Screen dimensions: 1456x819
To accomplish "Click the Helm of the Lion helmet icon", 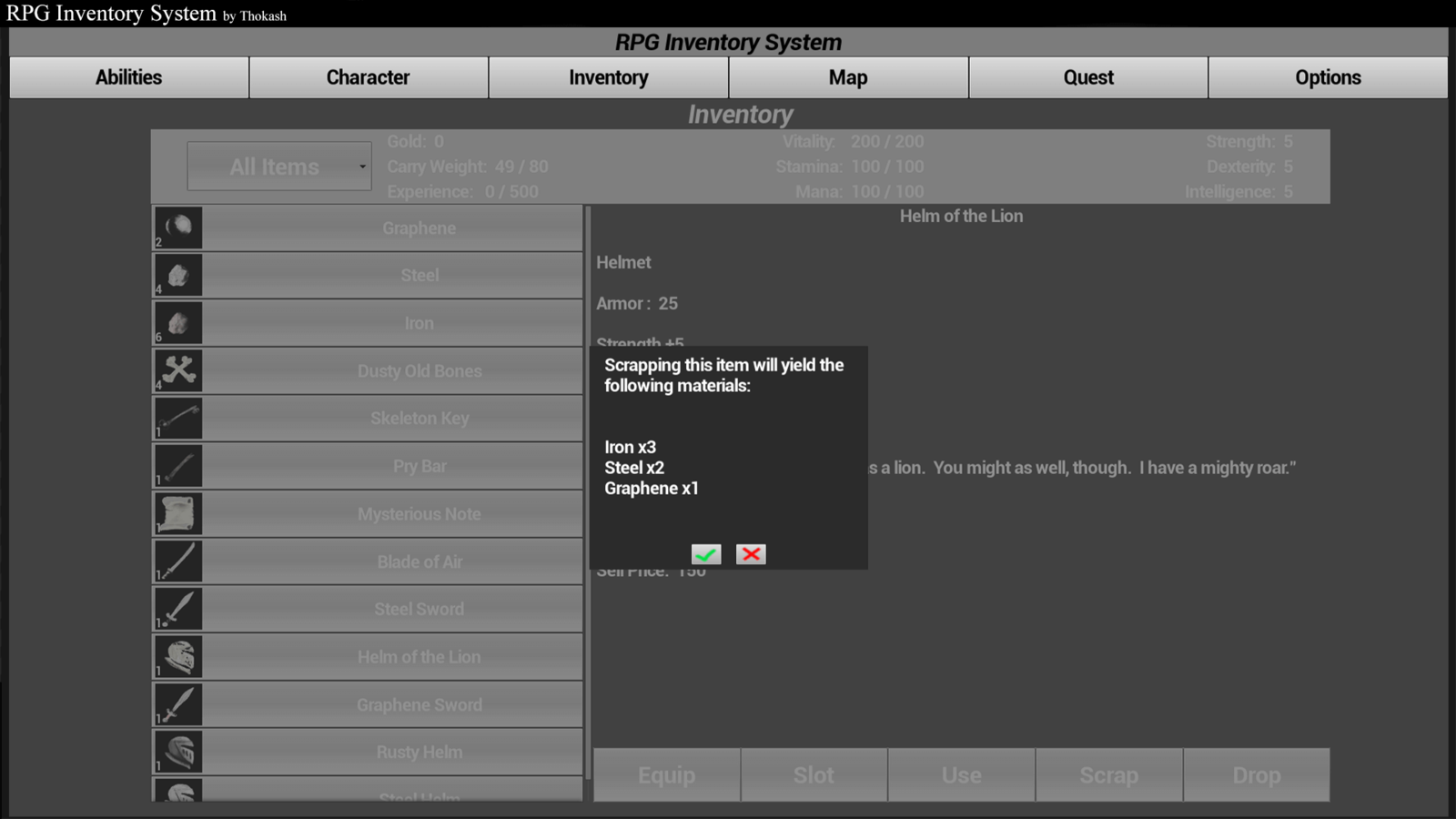I will [x=177, y=655].
